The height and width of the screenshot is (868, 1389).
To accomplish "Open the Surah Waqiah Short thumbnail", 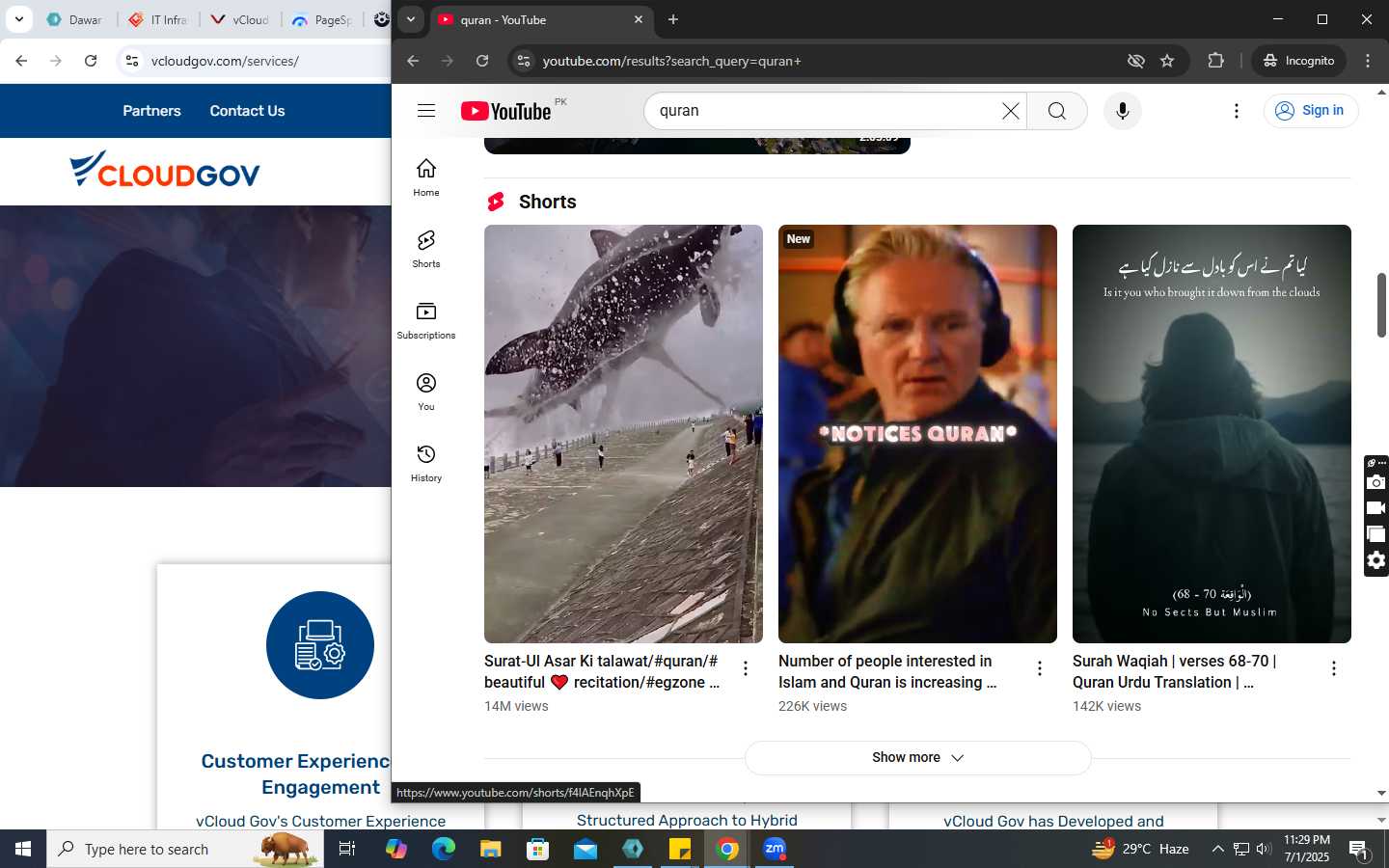I will (1212, 434).
